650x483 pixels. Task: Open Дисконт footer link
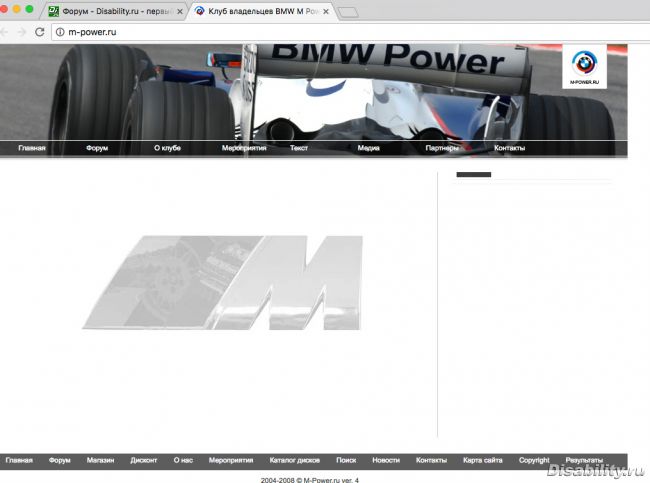[143, 460]
